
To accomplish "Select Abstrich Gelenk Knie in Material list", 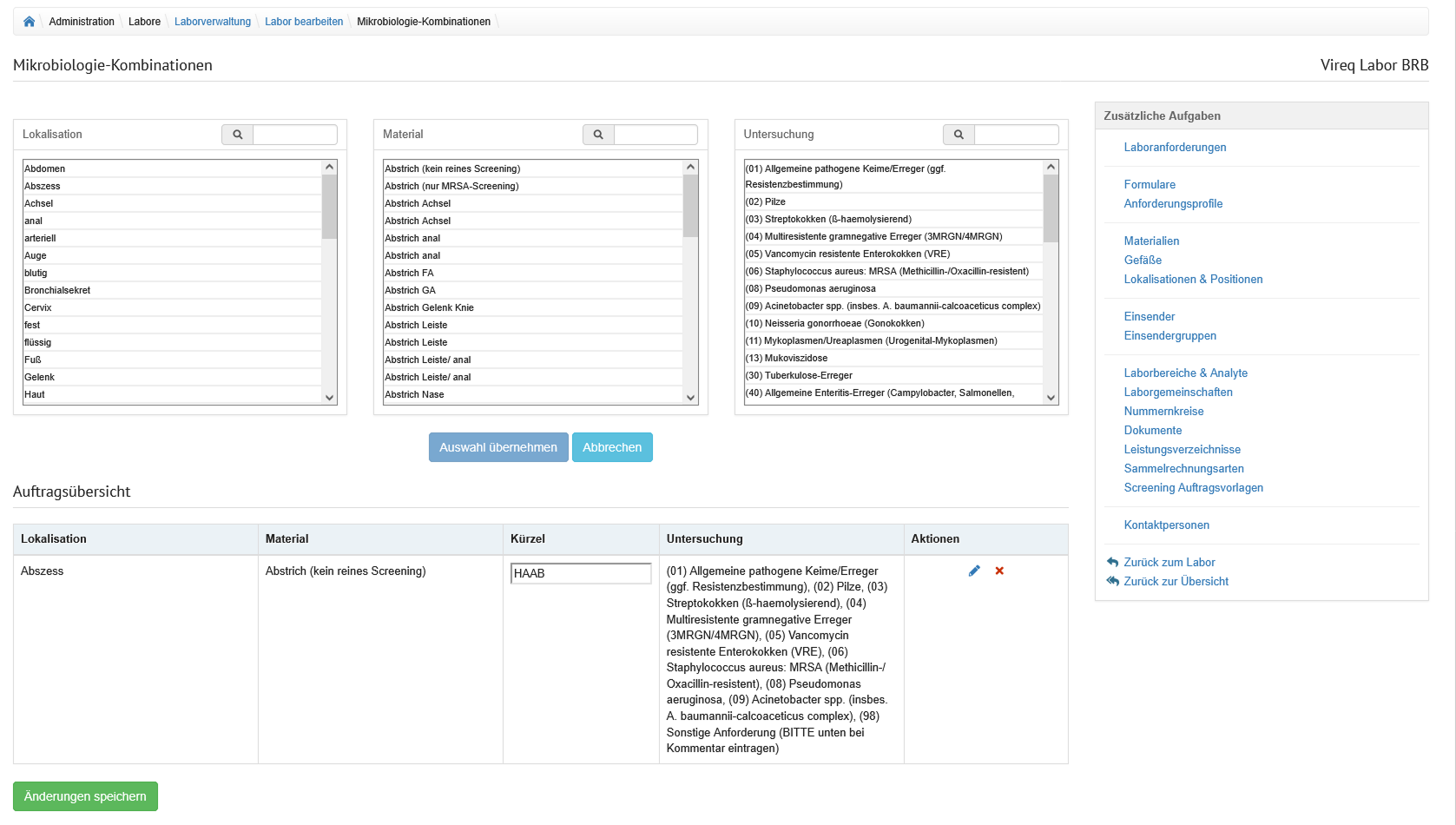I will point(429,307).
